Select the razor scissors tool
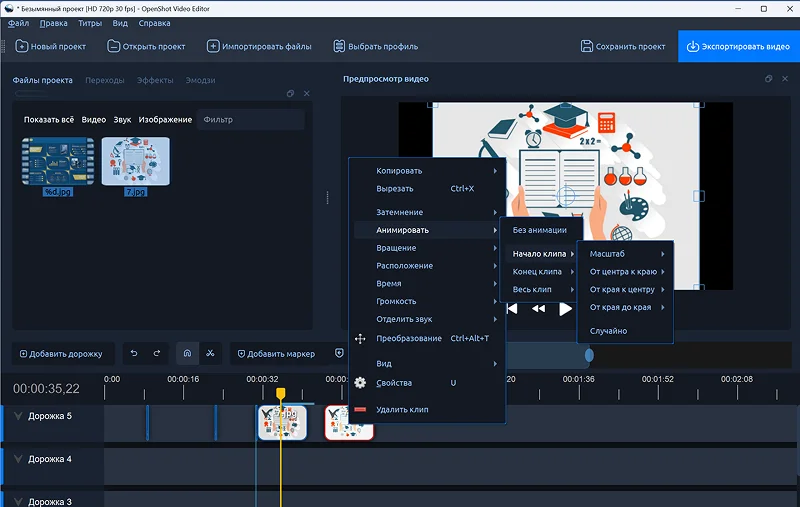The height and width of the screenshot is (507, 800). pyautogui.click(x=210, y=353)
